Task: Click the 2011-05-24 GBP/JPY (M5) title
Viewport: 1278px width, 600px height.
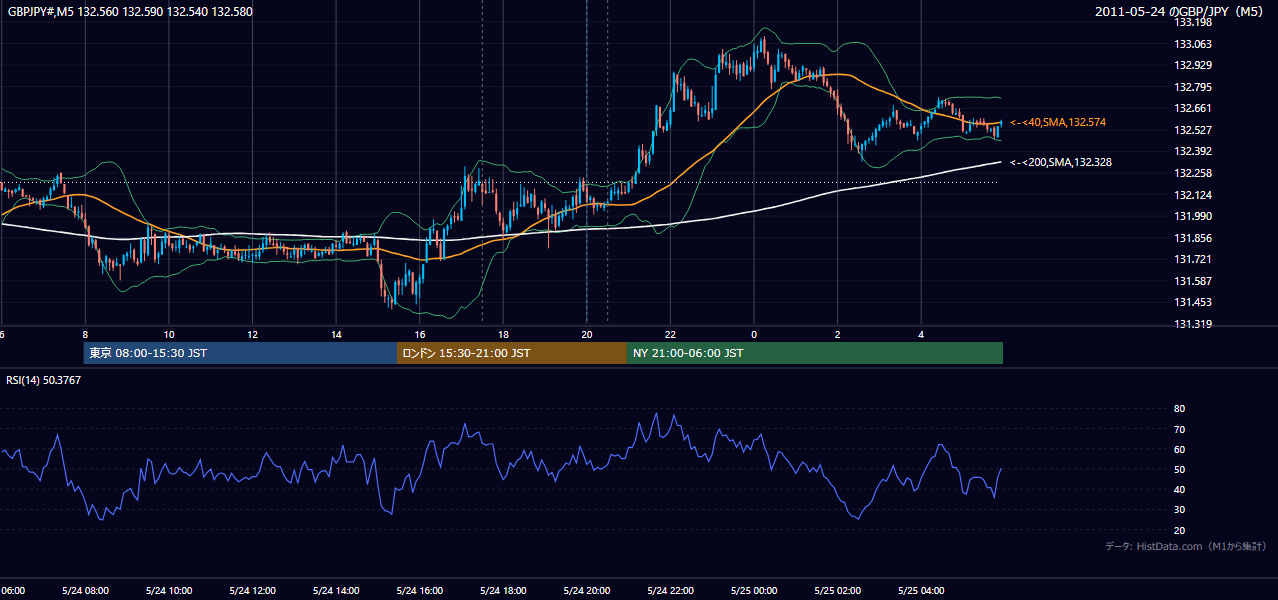Action: [1181, 11]
